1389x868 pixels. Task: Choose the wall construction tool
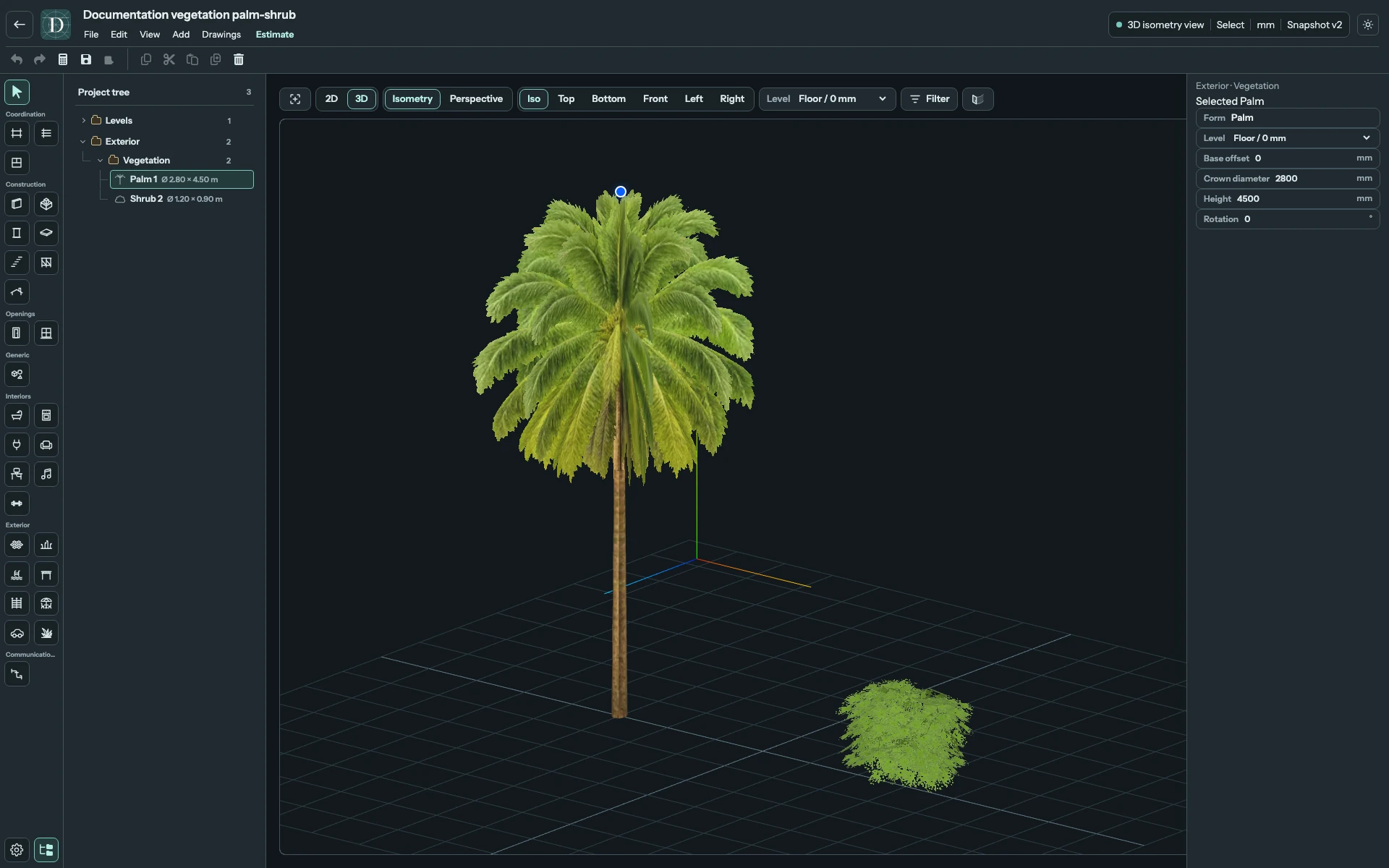pyautogui.click(x=17, y=204)
